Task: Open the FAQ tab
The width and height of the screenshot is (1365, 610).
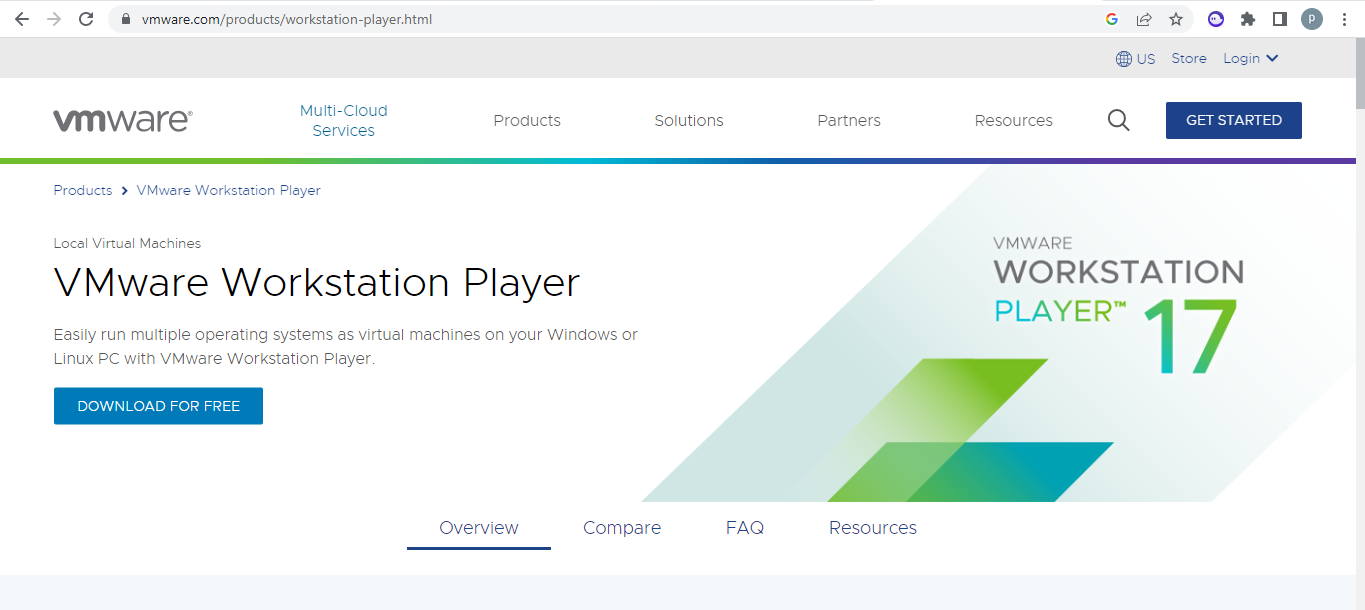Action: [745, 527]
